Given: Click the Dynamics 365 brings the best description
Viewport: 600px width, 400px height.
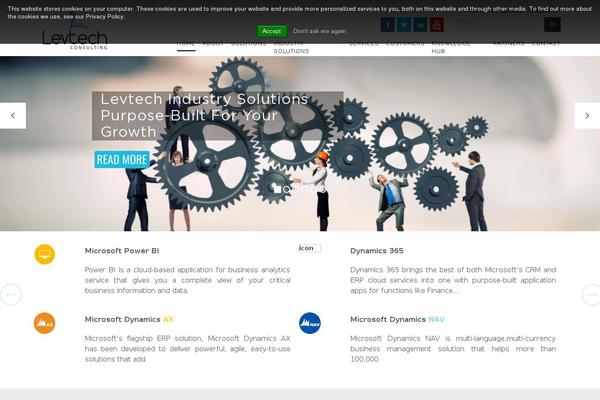Looking at the screenshot, I should point(453,280).
